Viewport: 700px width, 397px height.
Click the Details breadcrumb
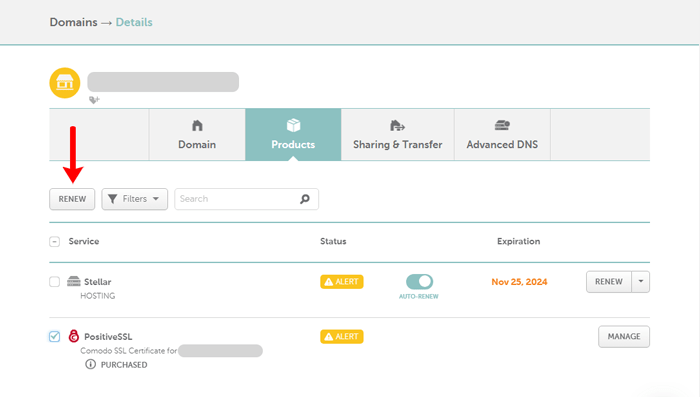134,22
